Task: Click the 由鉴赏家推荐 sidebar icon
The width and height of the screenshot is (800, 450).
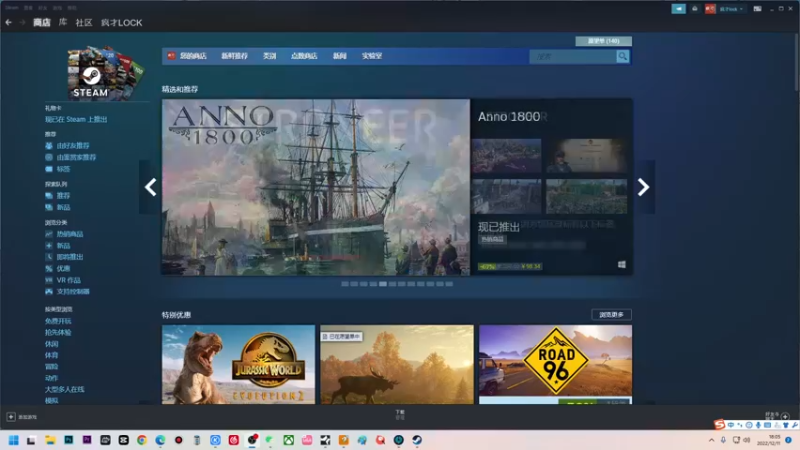Action: tap(48, 157)
